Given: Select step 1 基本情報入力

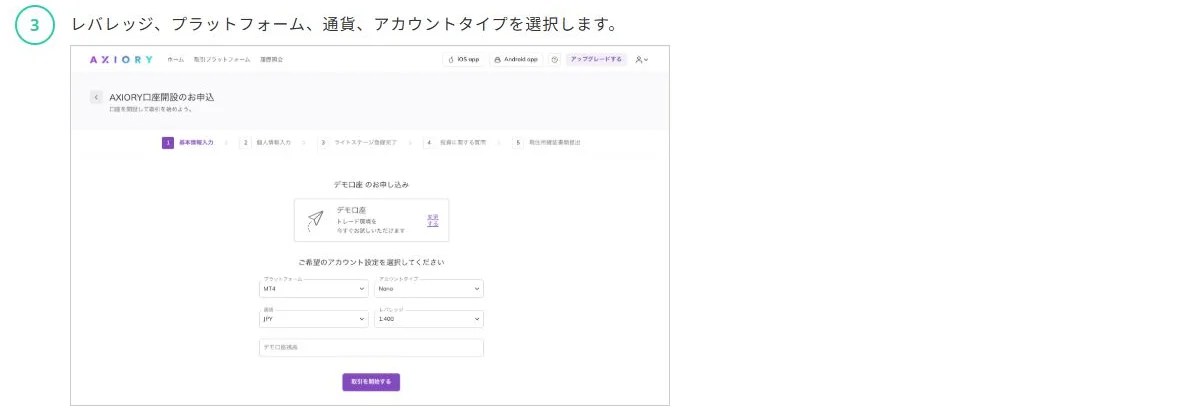Looking at the screenshot, I should [x=189, y=143].
